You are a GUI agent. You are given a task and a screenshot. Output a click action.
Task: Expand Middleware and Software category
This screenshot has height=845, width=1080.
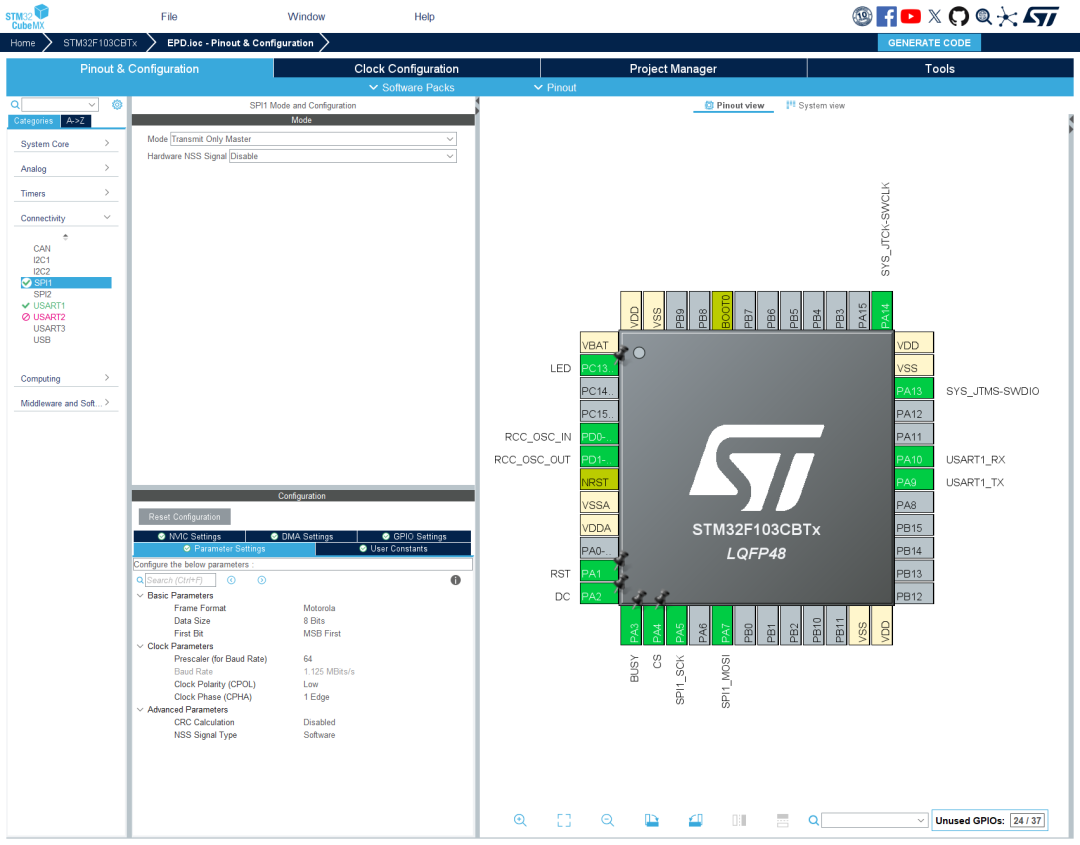(65, 403)
